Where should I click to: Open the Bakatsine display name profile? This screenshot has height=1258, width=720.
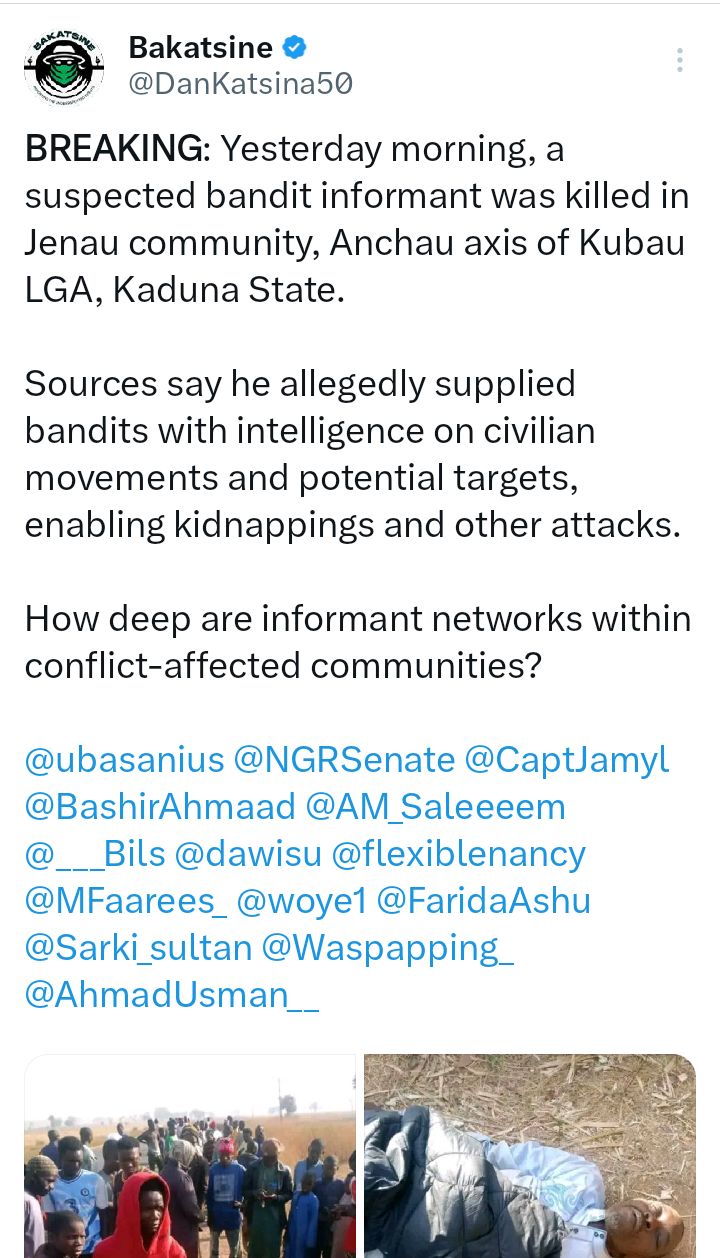pyautogui.click(x=200, y=47)
